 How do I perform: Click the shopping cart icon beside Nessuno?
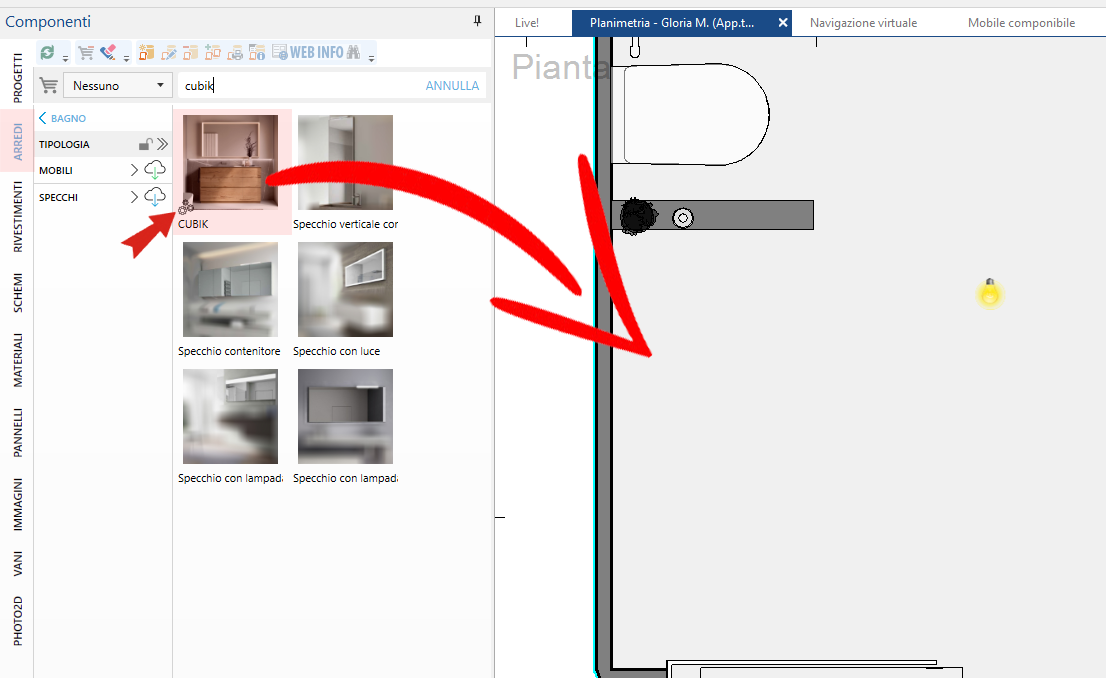pyautogui.click(x=49, y=85)
